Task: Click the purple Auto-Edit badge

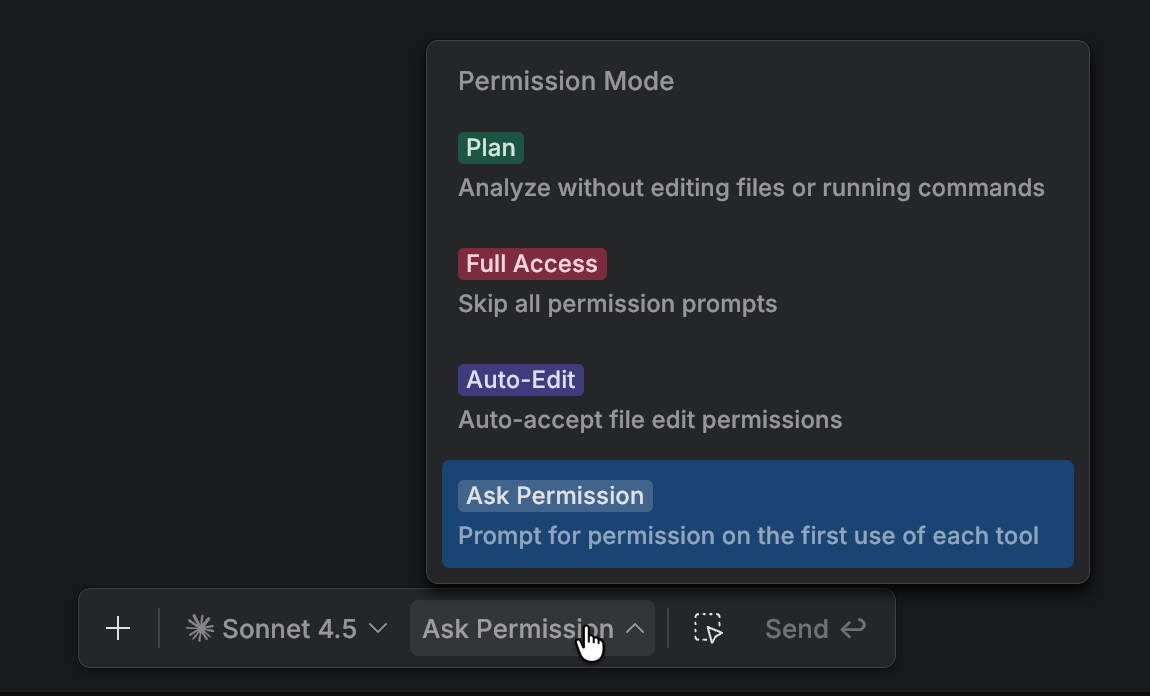Action: point(520,379)
